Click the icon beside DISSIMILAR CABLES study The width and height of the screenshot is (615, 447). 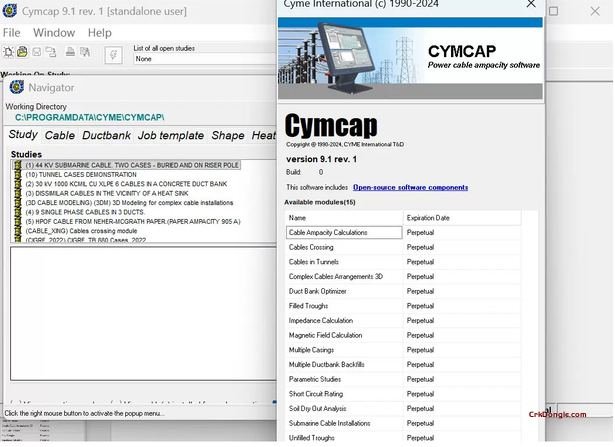click(18, 194)
